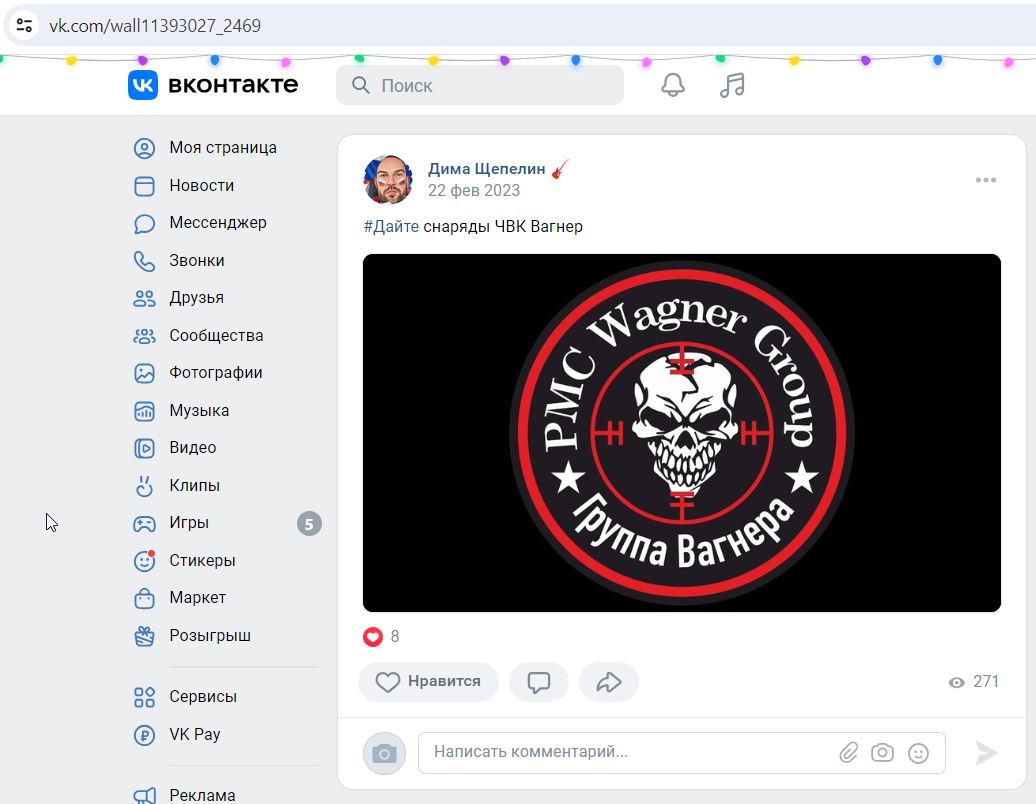This screenshot has height=804, width=1036.
Task: Open the Видео sidebar item
Action: pyautogui.click(x=192, y=449)
